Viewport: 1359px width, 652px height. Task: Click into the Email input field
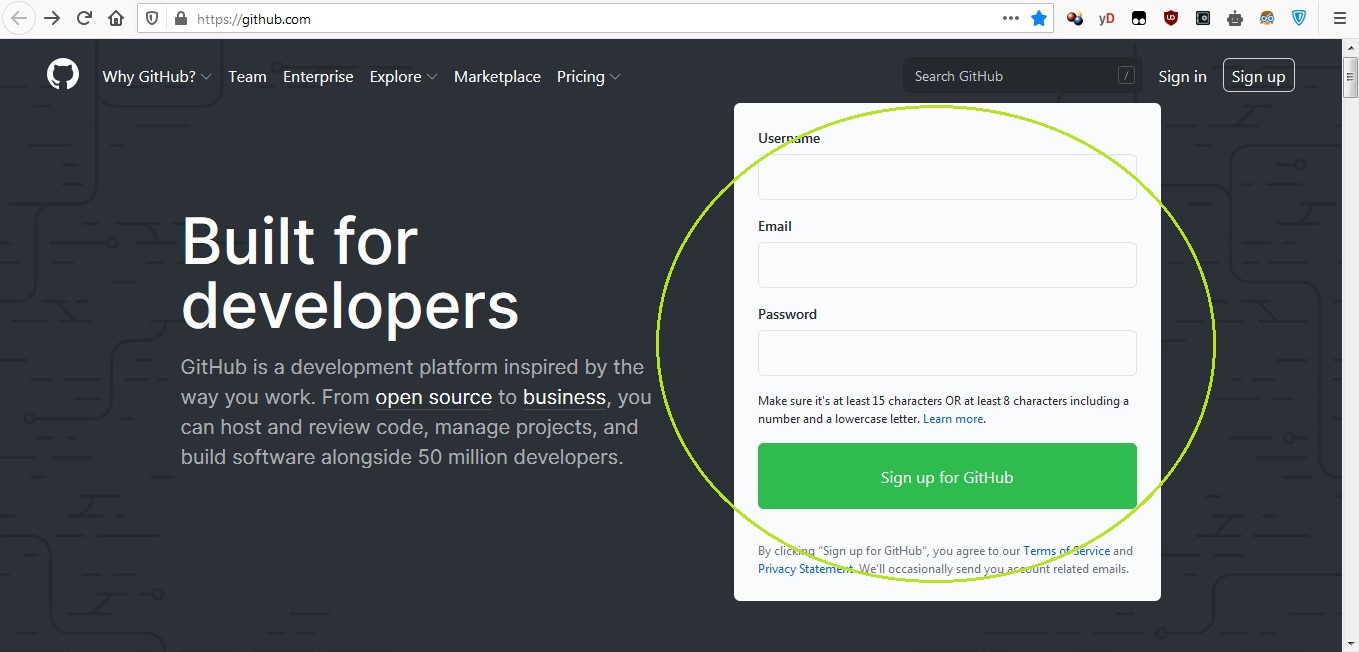click(x=947, y=265)
